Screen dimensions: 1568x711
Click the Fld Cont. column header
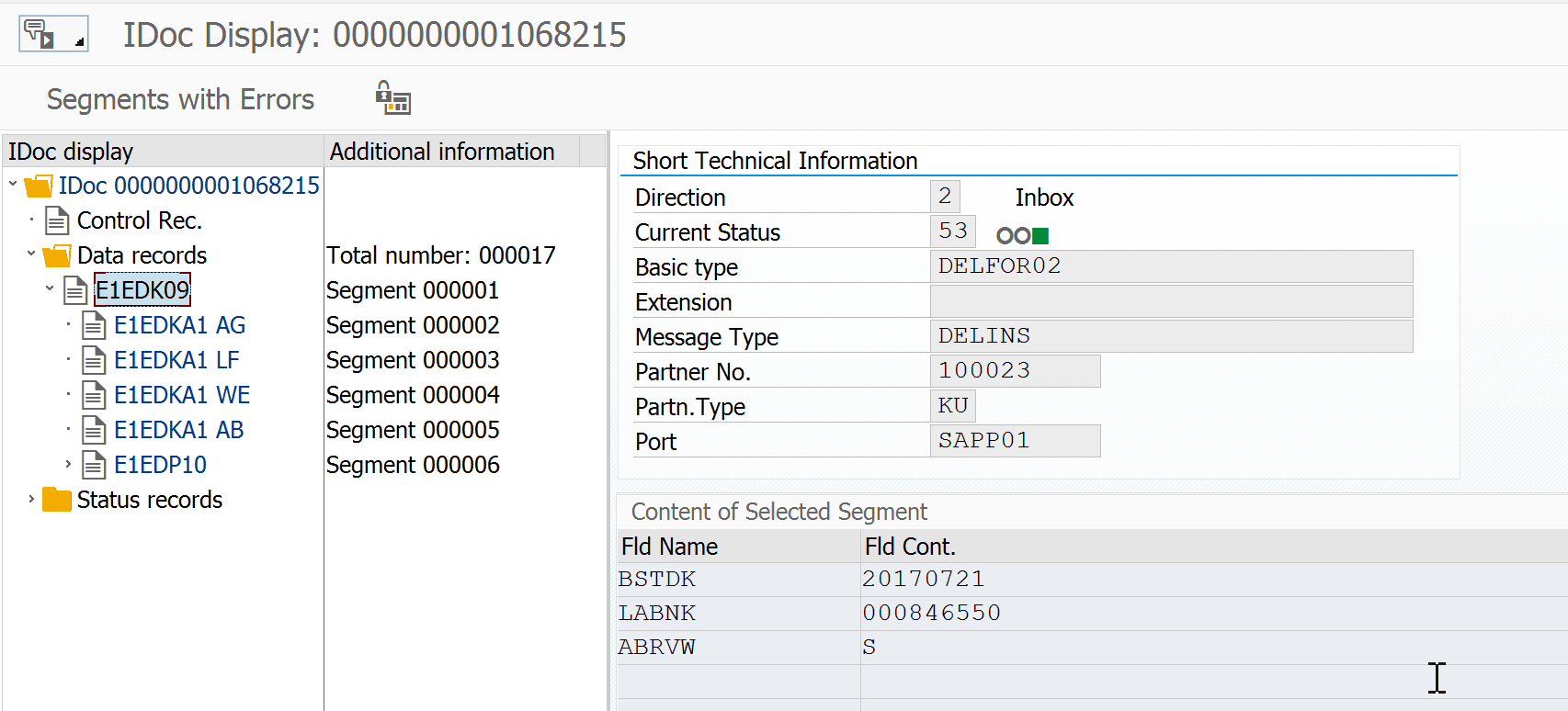[x=910, y=547]
